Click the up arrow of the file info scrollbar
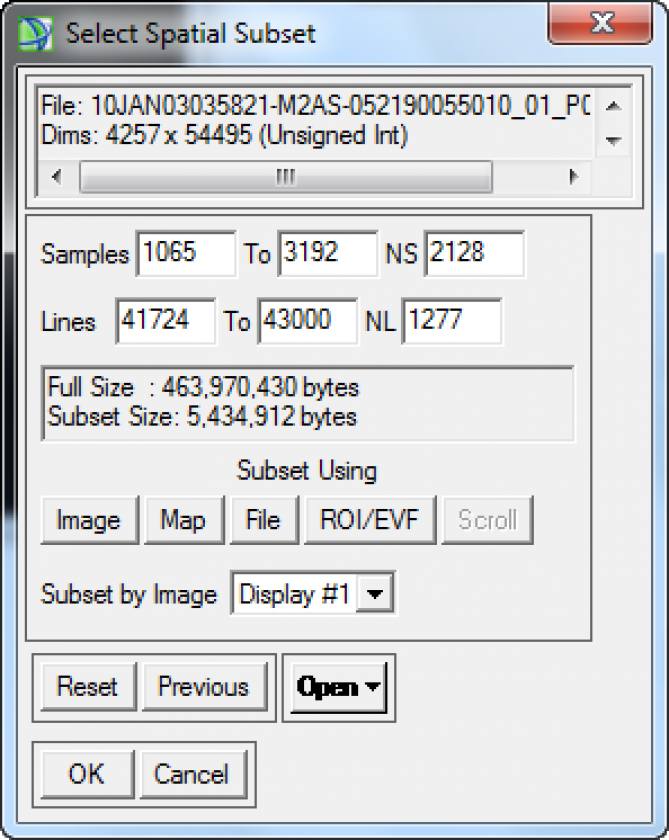Screen dimensions: 669x840 [x=613, y=106]
